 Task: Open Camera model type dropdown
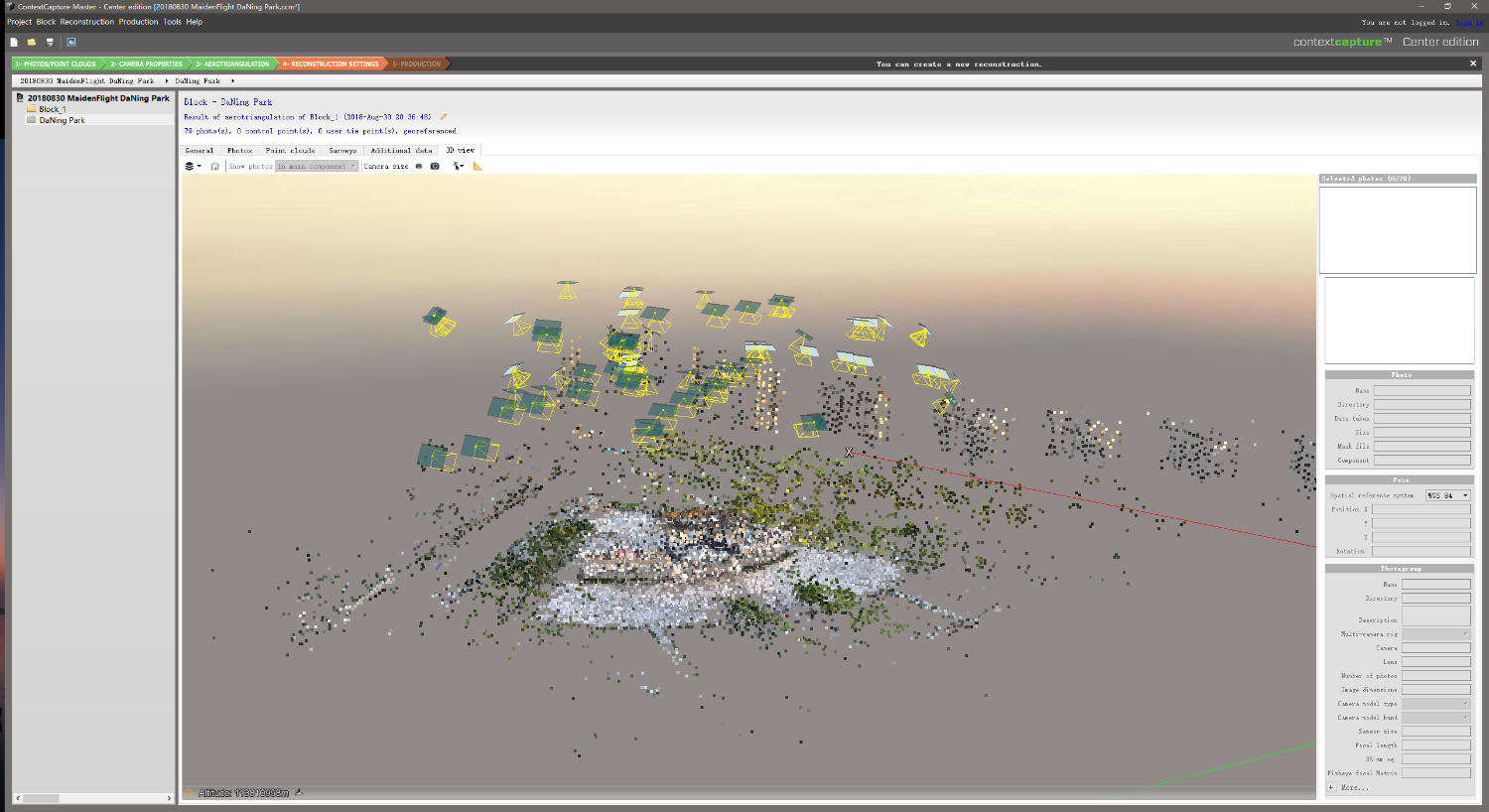click(1436, 703)
